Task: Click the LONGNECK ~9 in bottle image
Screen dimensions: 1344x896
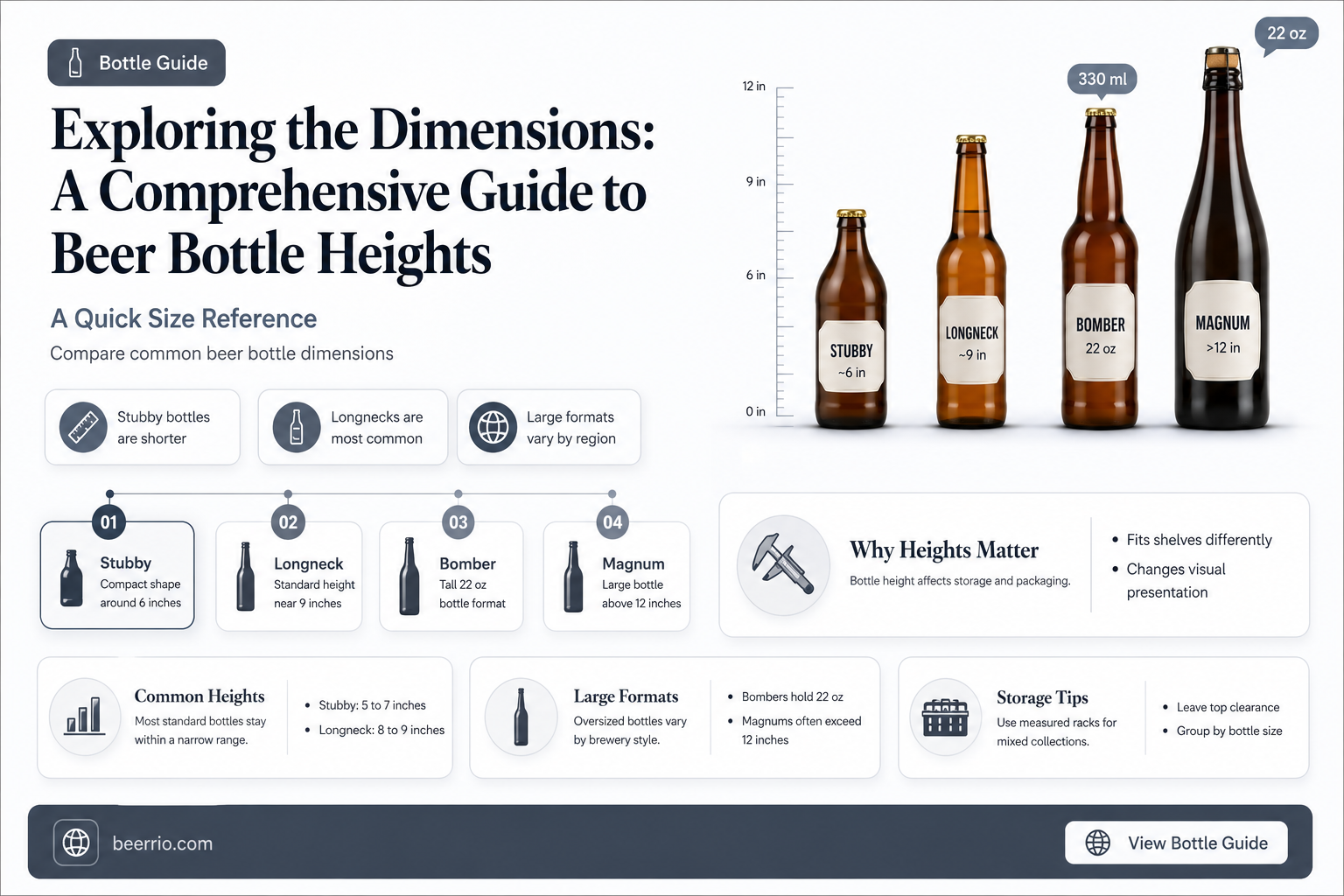Action: coord(971,282)
